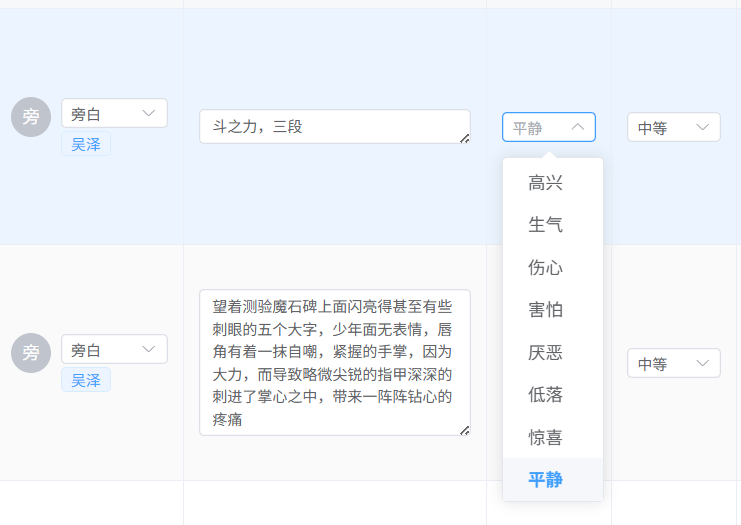Image resolution: width=741 pixels, height=525 pixels.
Task: Pick the 伤心 emotion option
Action: [x=546, y=268]
